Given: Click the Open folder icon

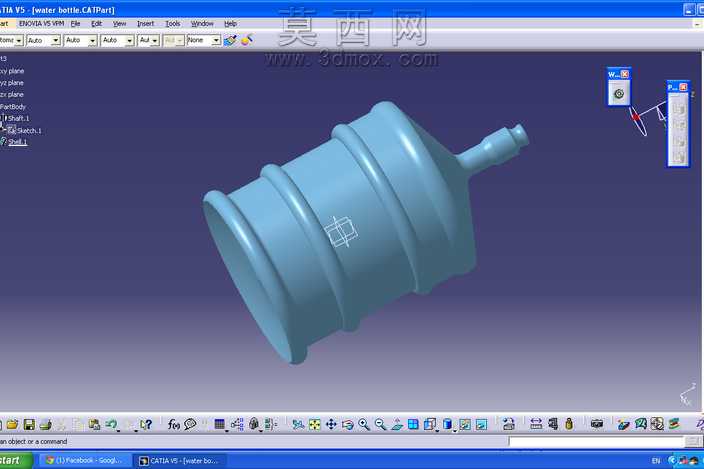Looking at the screenshot, I should [13, 424].
